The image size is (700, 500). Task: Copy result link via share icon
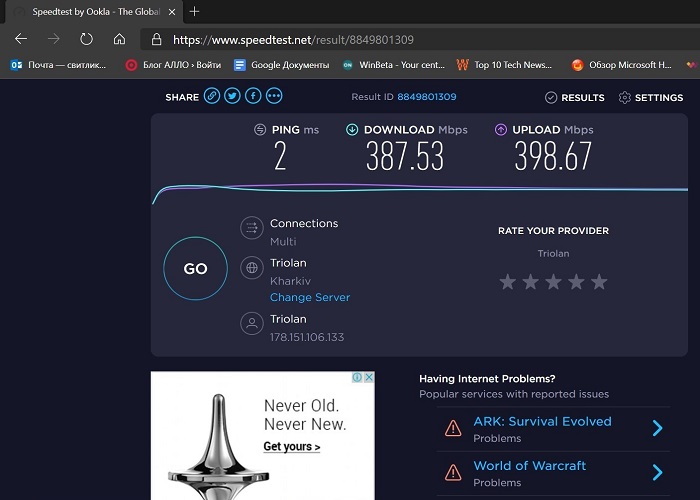coord(212,96)
